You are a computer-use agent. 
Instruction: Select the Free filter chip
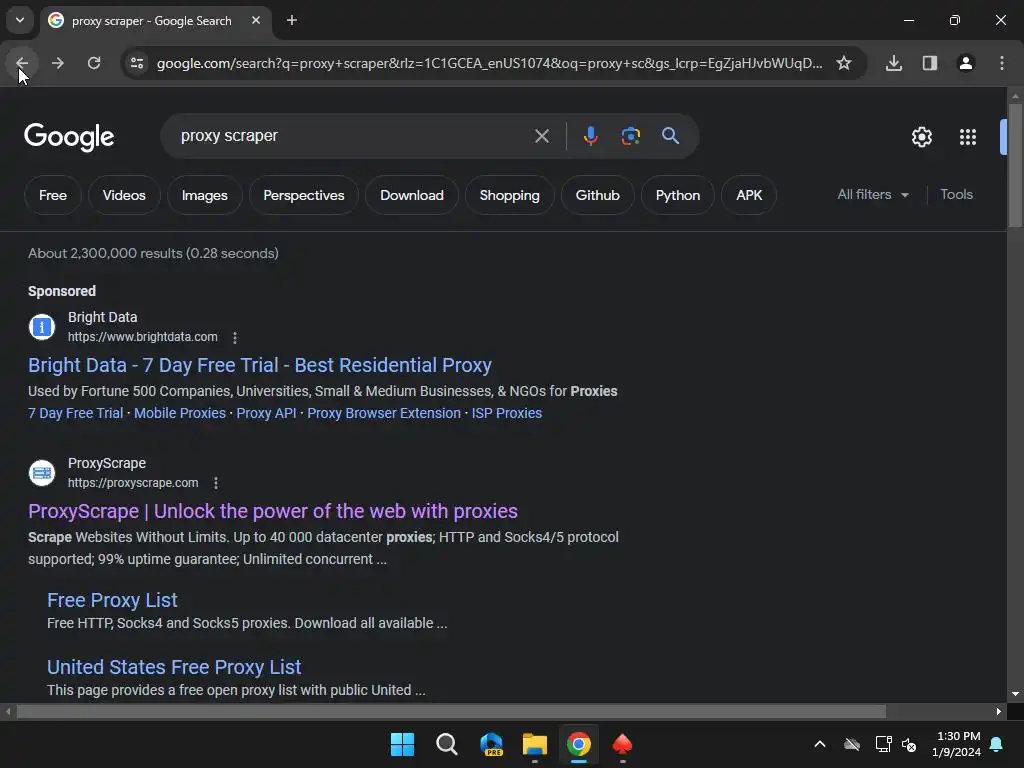coord(52,195)
